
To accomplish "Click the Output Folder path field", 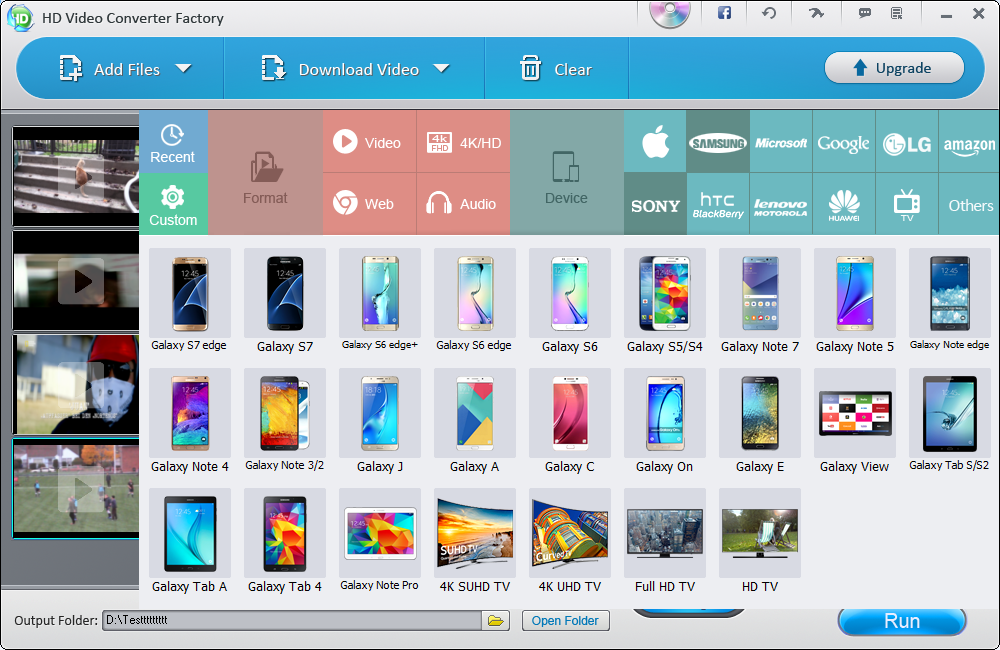I will pos(292,620).
